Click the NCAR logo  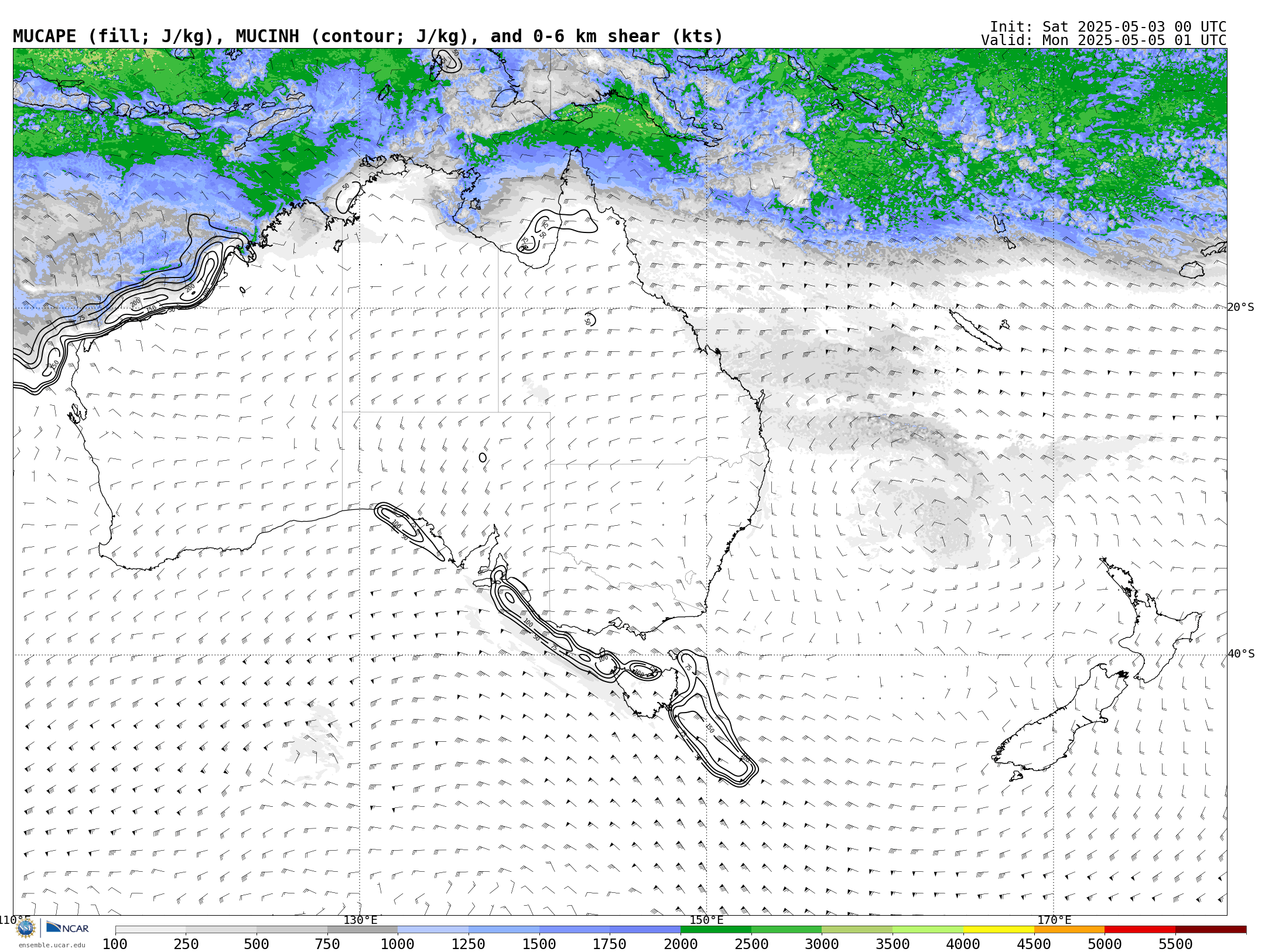pyautogui.click(x=67, y=928)
